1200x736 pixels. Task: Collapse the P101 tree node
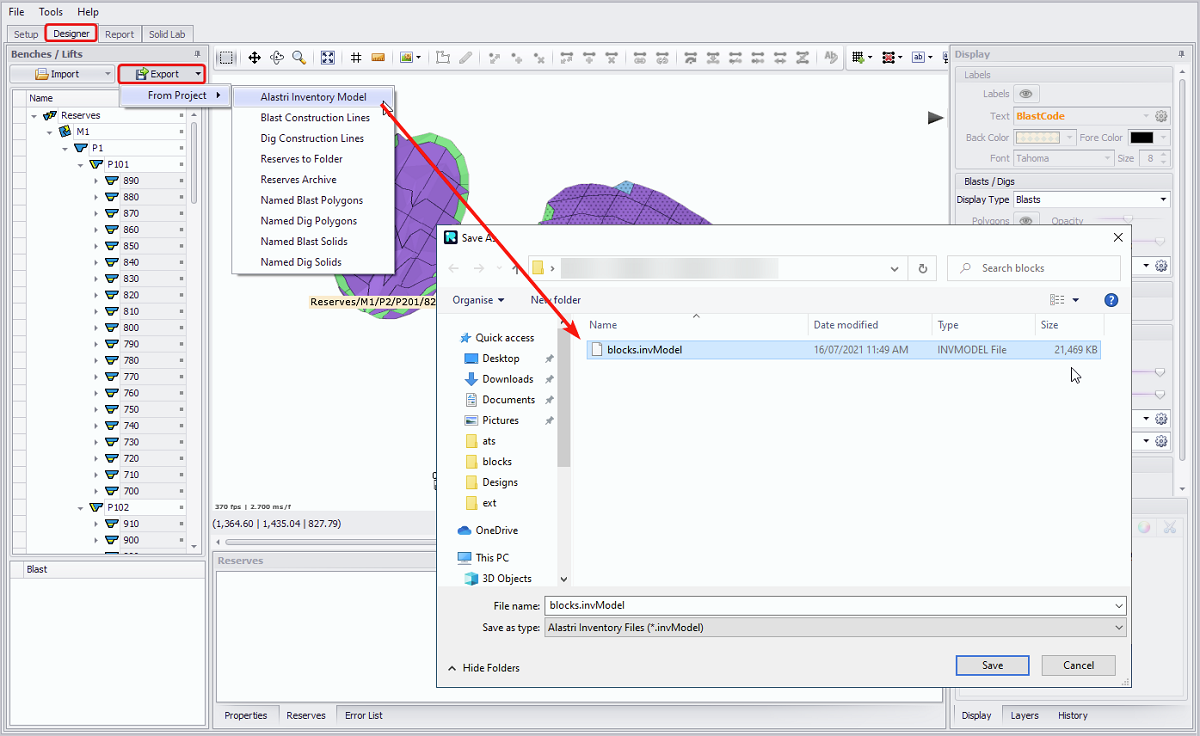(x=81, y=164)
